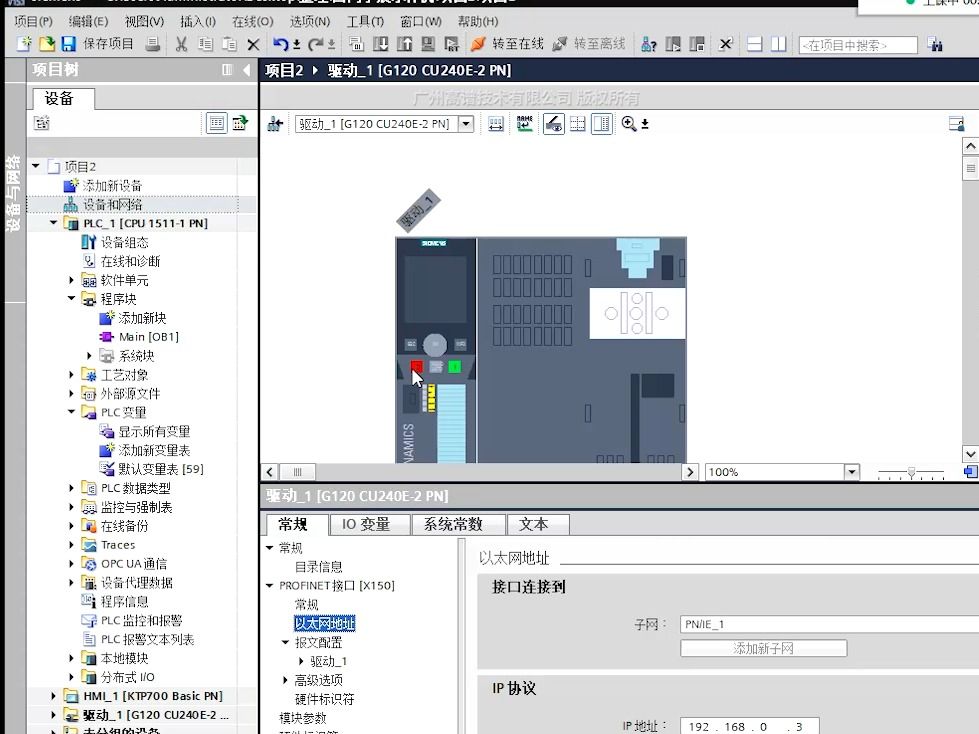This screenshot has width=979, height=734.
Task: Switch to the IO 变量 tab
Action: tap(370, 524)
